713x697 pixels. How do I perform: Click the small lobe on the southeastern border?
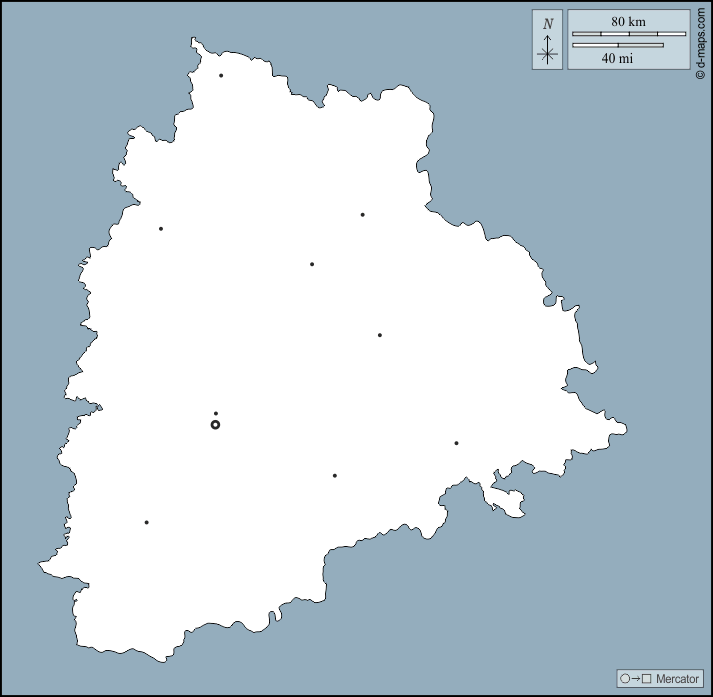coord(510,503)
